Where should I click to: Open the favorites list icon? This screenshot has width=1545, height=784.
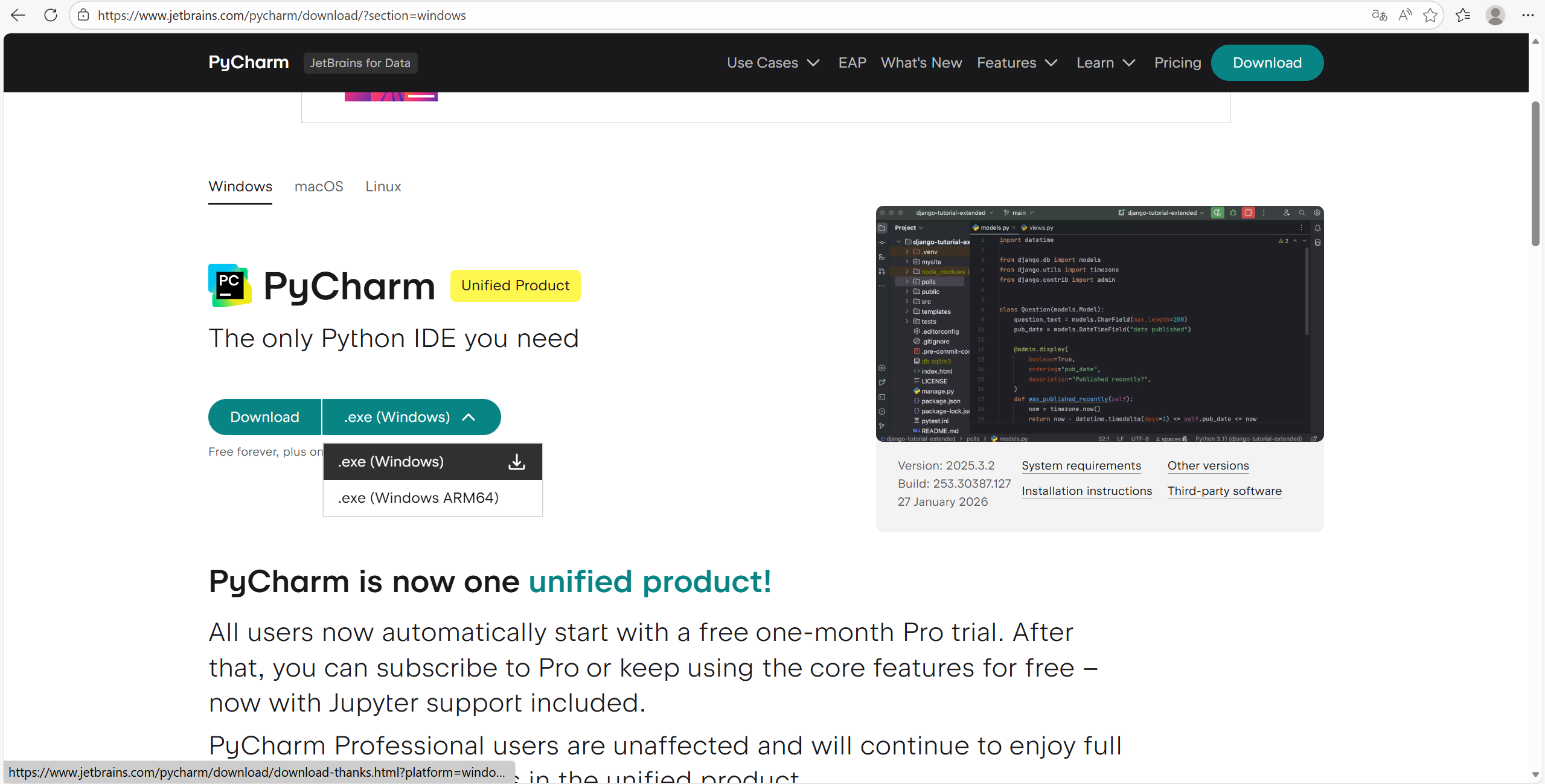(1463, 15)
